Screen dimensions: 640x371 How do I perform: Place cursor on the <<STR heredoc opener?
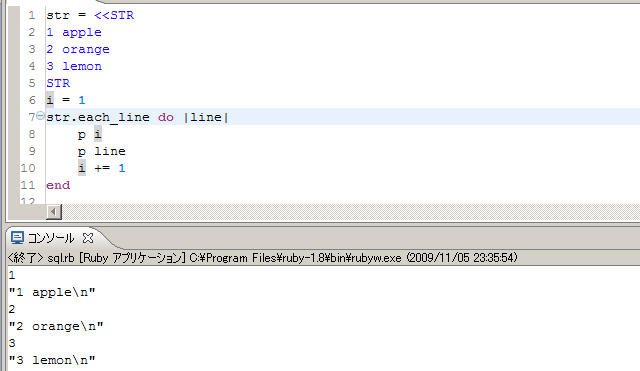click(114, 16)
